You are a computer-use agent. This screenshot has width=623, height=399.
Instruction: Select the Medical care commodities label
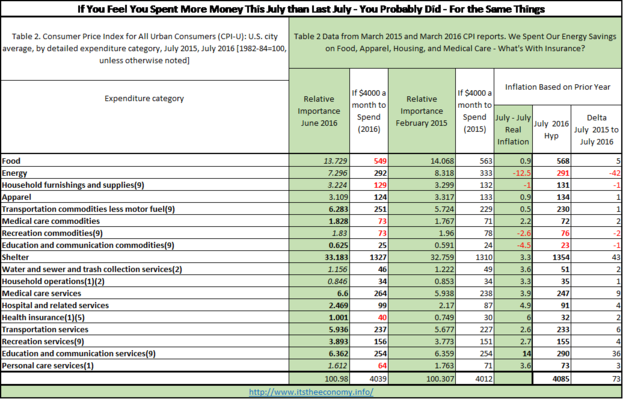[x=50, y=221]
